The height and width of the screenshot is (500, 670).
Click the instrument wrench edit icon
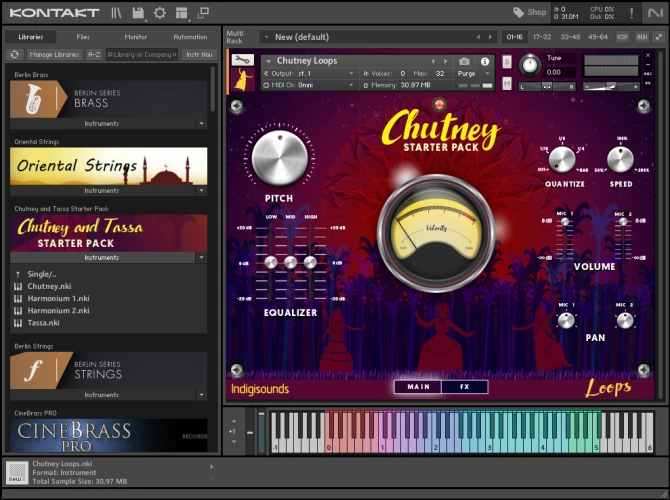242,60
